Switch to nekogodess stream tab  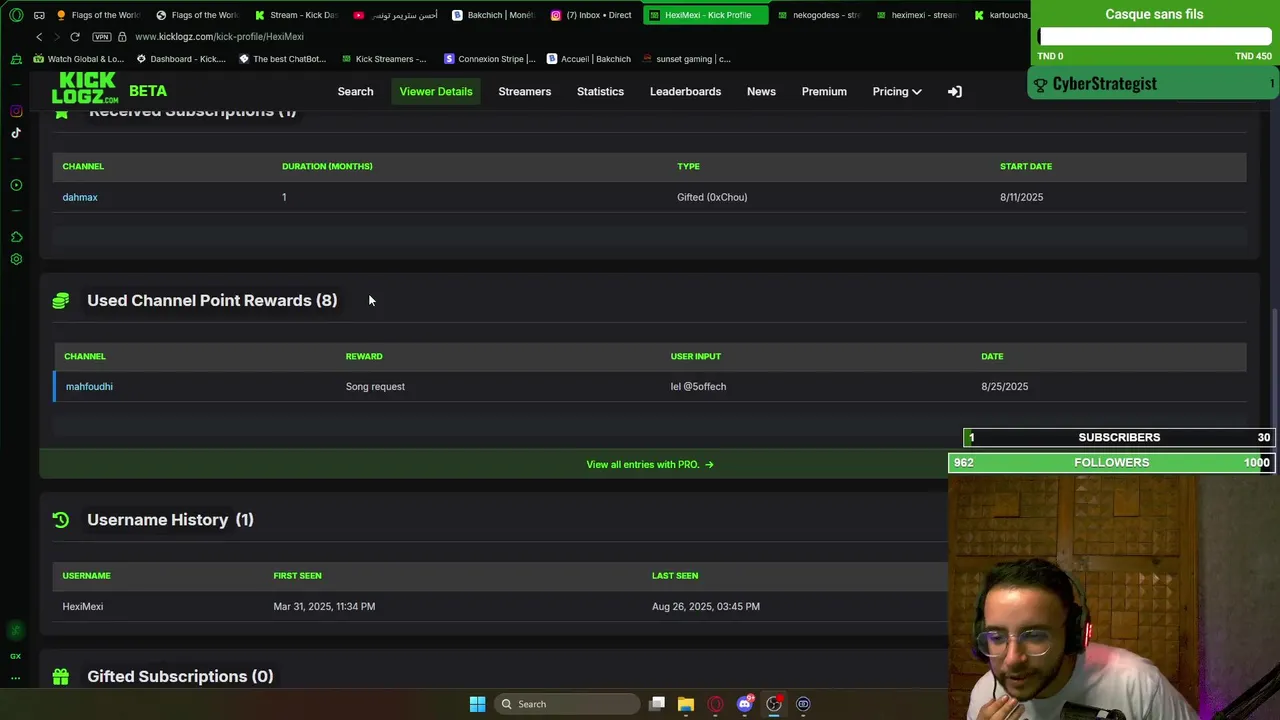coord(818,15)
